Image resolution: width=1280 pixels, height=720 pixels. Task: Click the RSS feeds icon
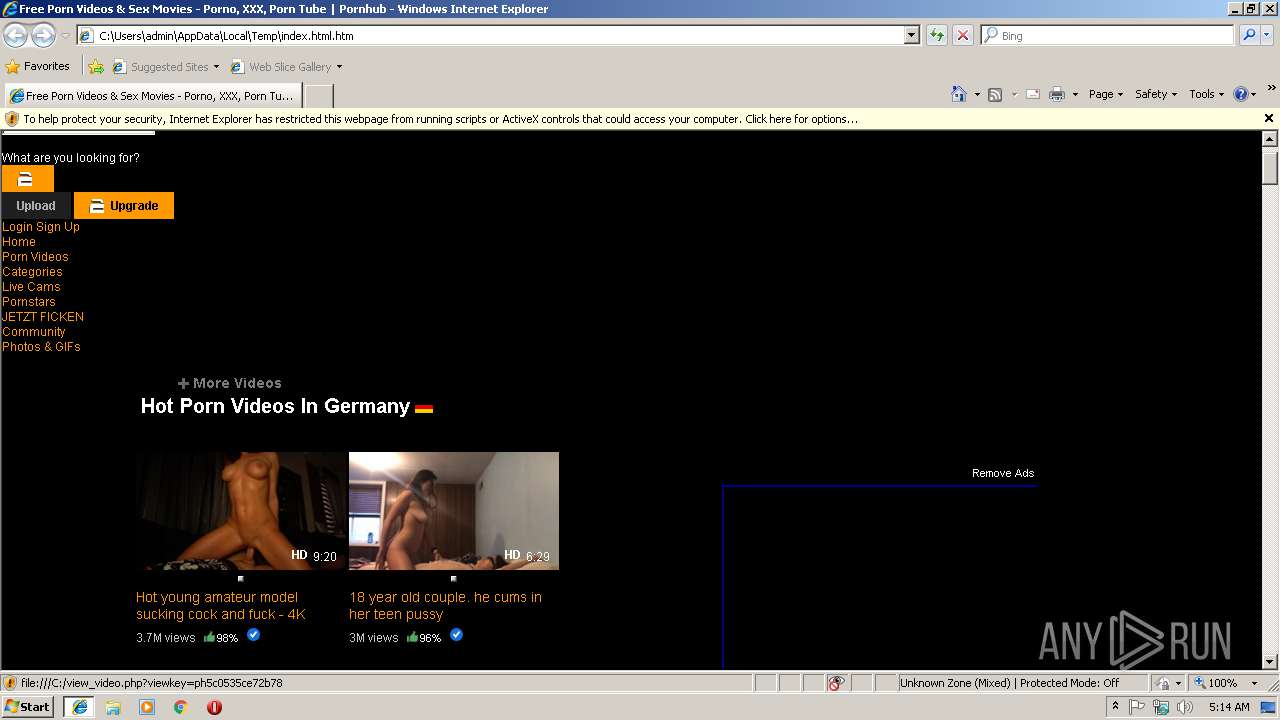tap(995, 94)
